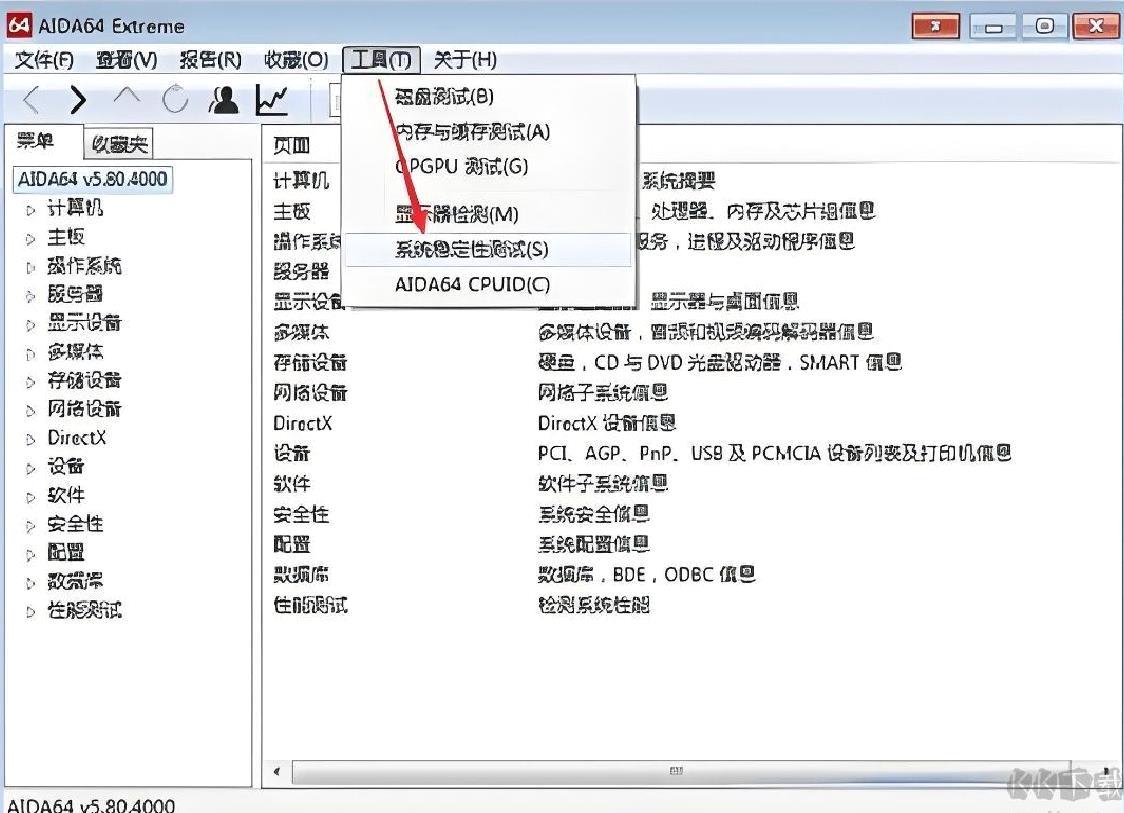Screen dimensions: 1124x813
Task: Open the 查看(V) menu
Action: [x=127, y=60]
